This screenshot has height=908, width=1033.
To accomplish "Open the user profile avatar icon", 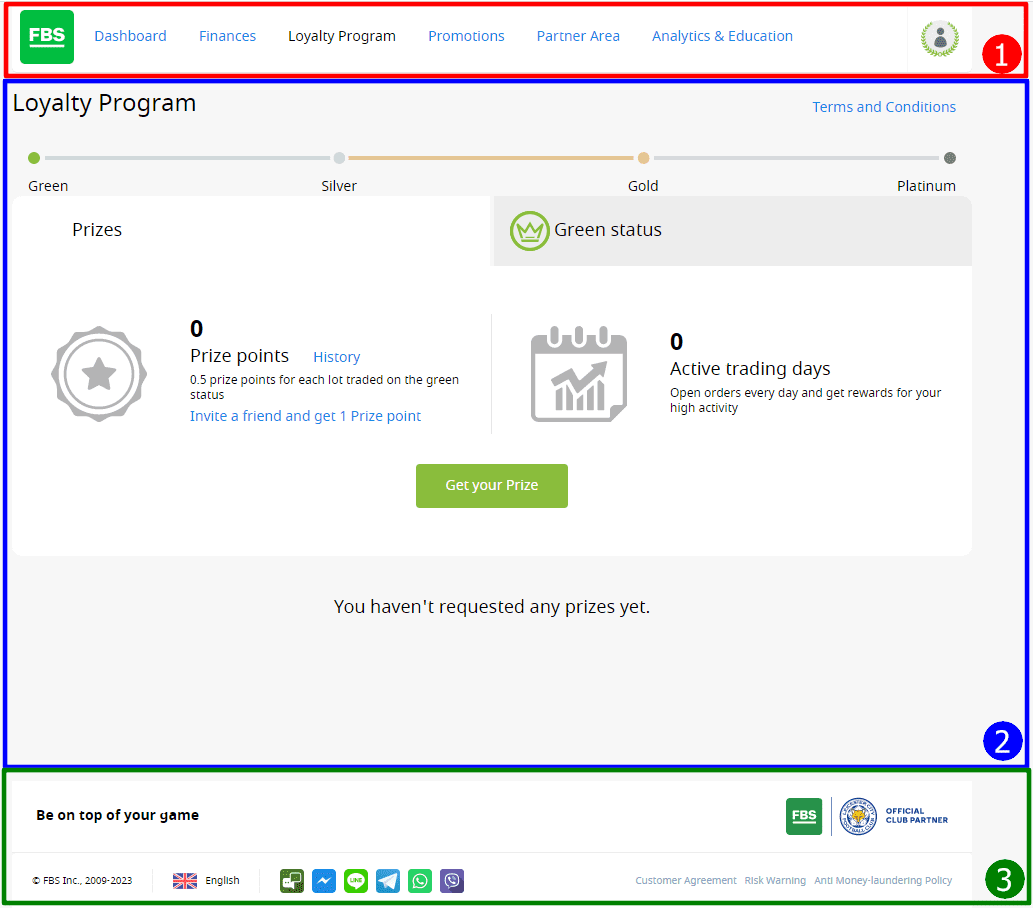I will point(939,38).
